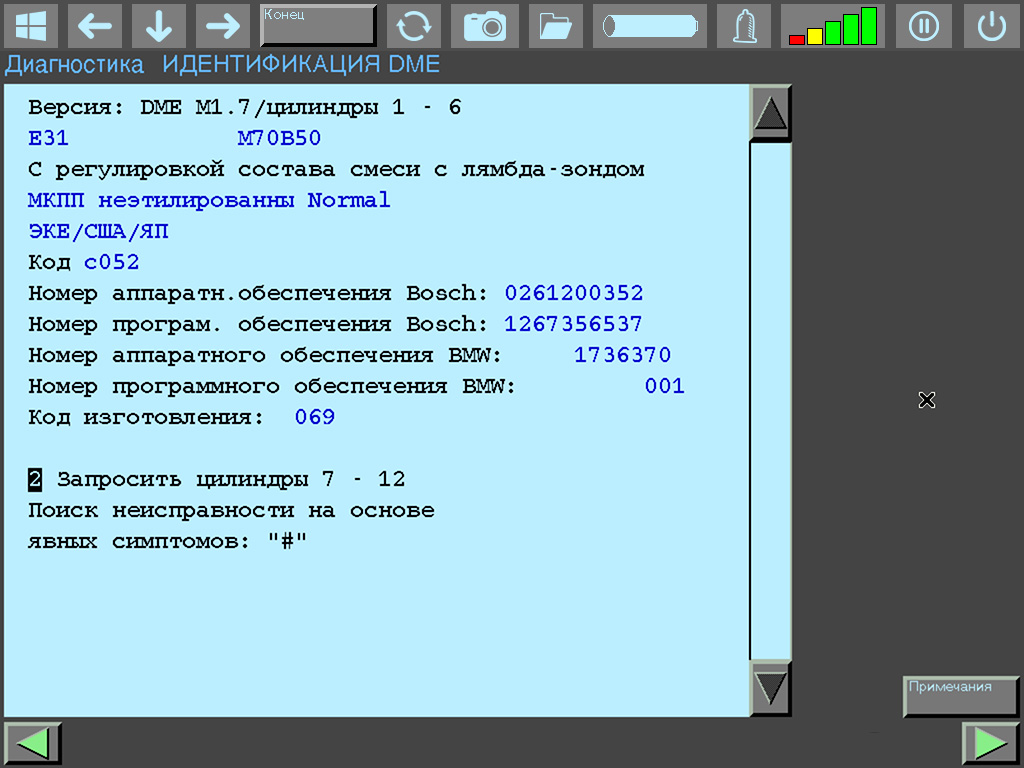
Task: Click the forward arrow toolbar icon
Action: 221,26
